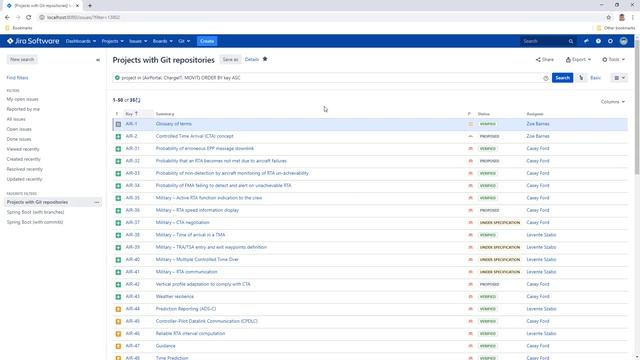
Task: Open assignee Zoe Barnes on AIR-2 row
Action: pos(538,136)
